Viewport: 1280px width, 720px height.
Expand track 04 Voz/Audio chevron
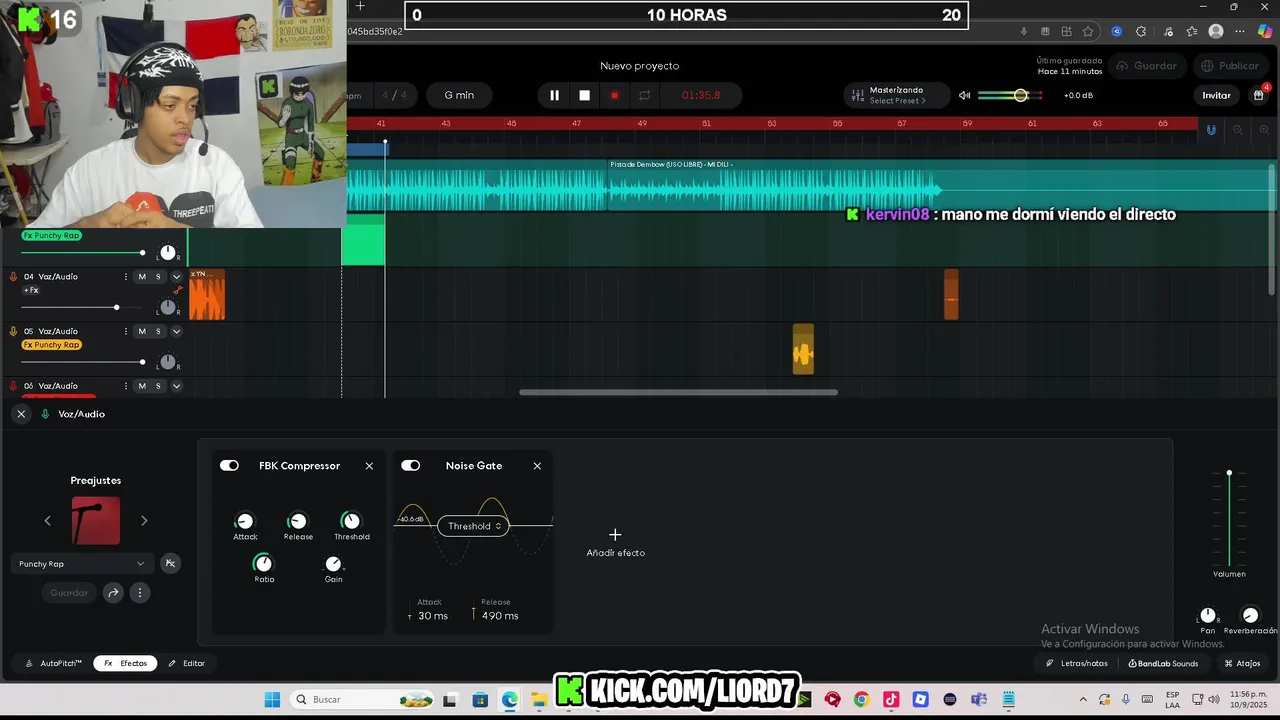176,277
